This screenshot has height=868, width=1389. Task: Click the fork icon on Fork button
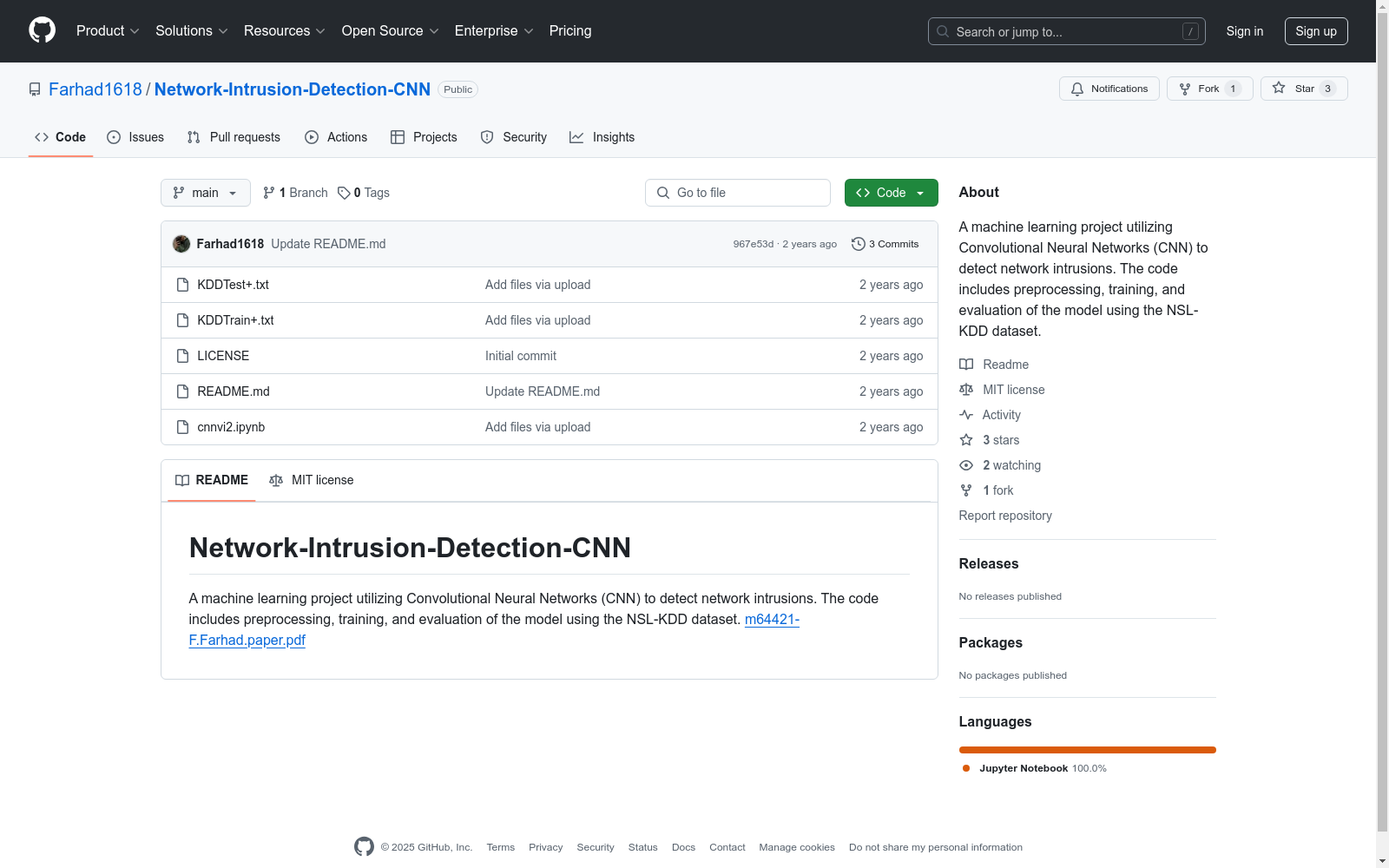(x=1185, y=89)
